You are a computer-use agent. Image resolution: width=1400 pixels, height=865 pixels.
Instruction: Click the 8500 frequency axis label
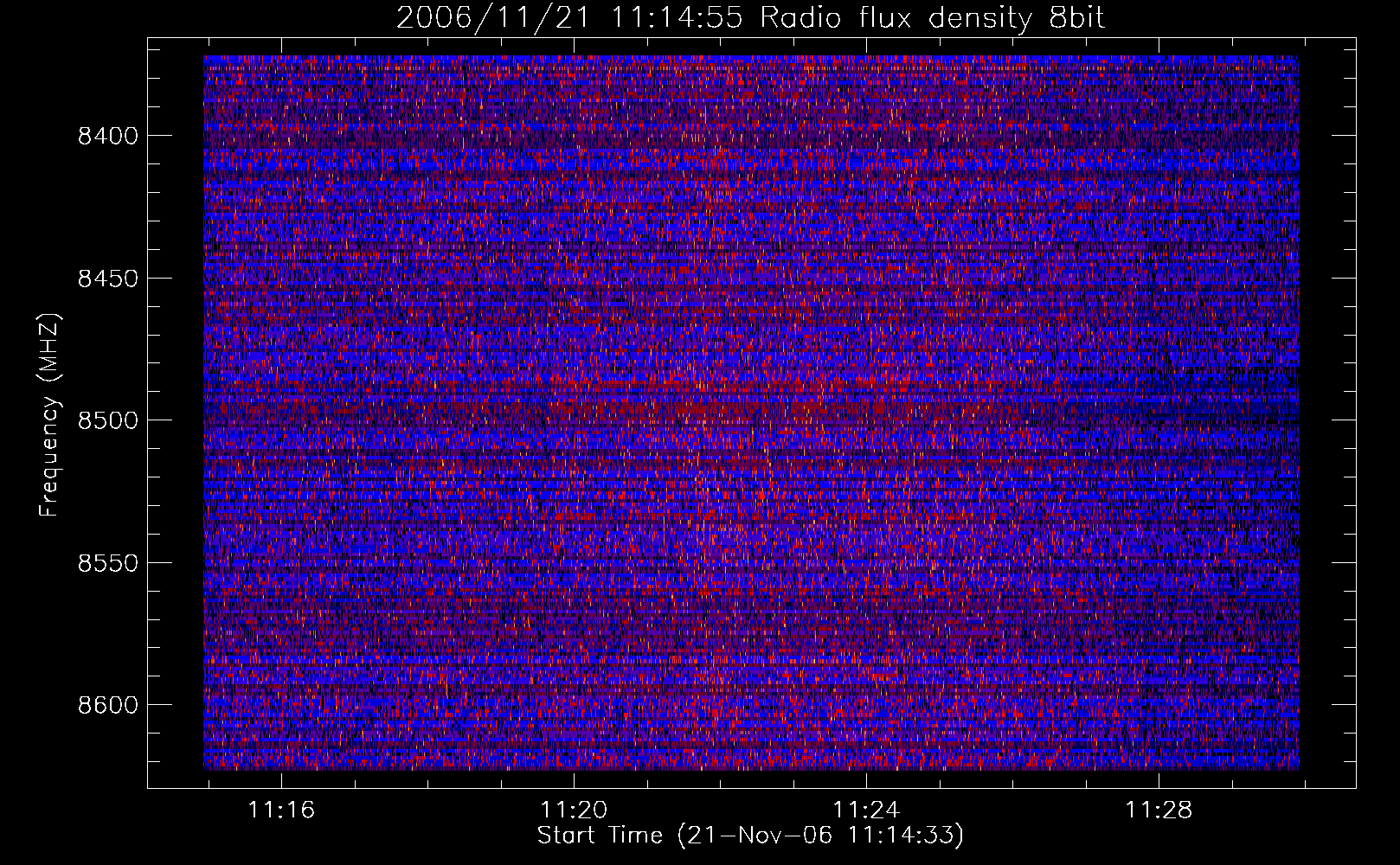(108, 420)
